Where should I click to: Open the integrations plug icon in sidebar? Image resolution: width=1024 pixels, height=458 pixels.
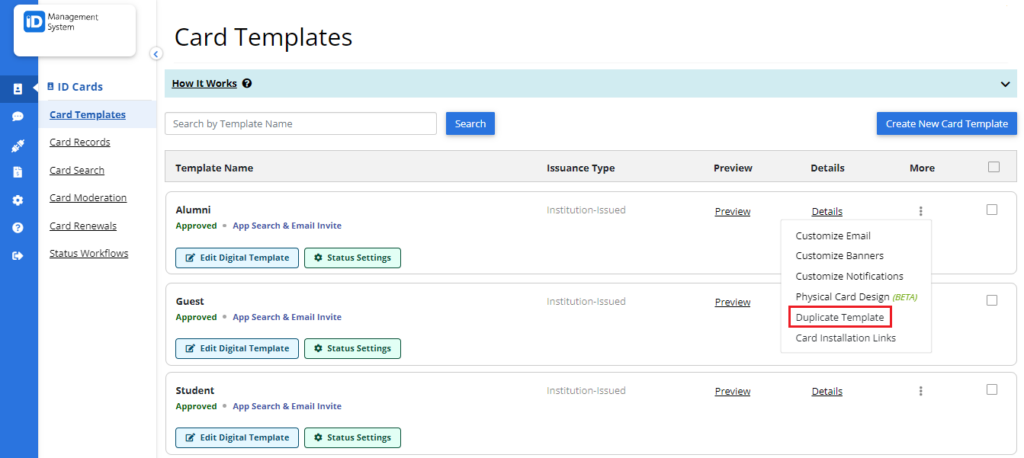tap(18, 145)
